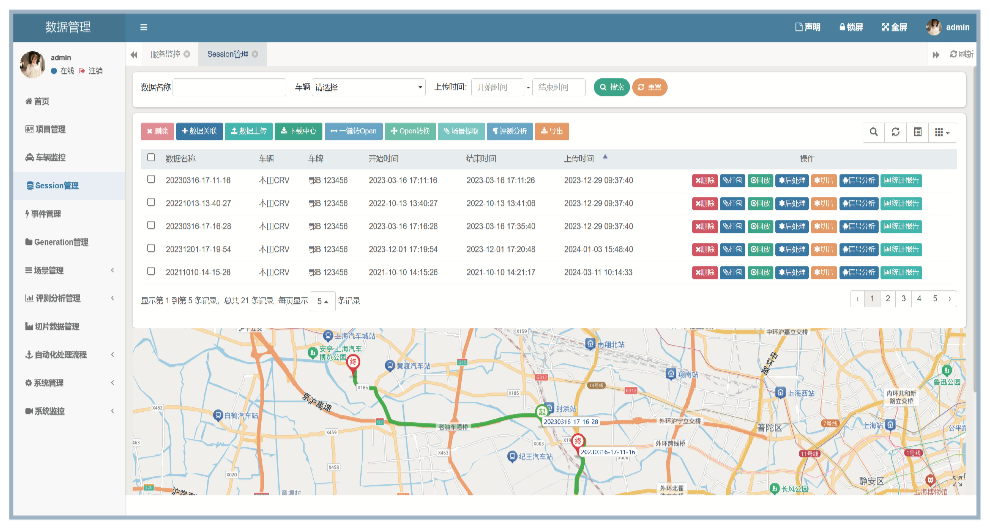
Task: Click the fullscreen icon in the header
Action: pos(885,27)
